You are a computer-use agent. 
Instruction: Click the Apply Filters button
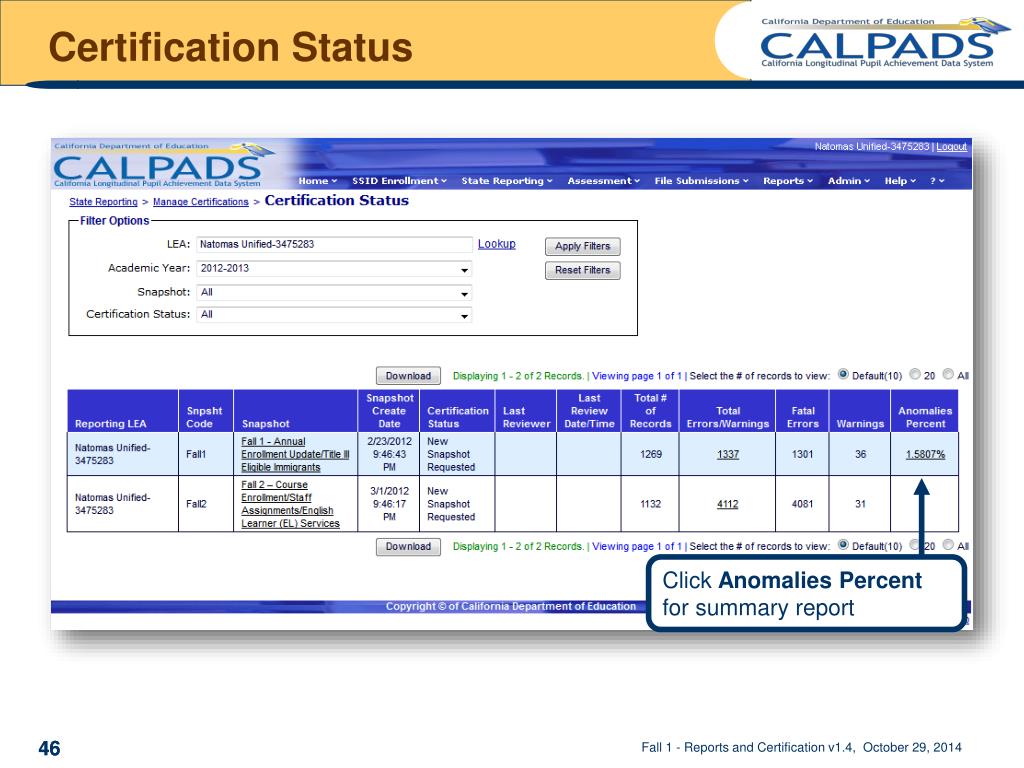click(583, 246)
